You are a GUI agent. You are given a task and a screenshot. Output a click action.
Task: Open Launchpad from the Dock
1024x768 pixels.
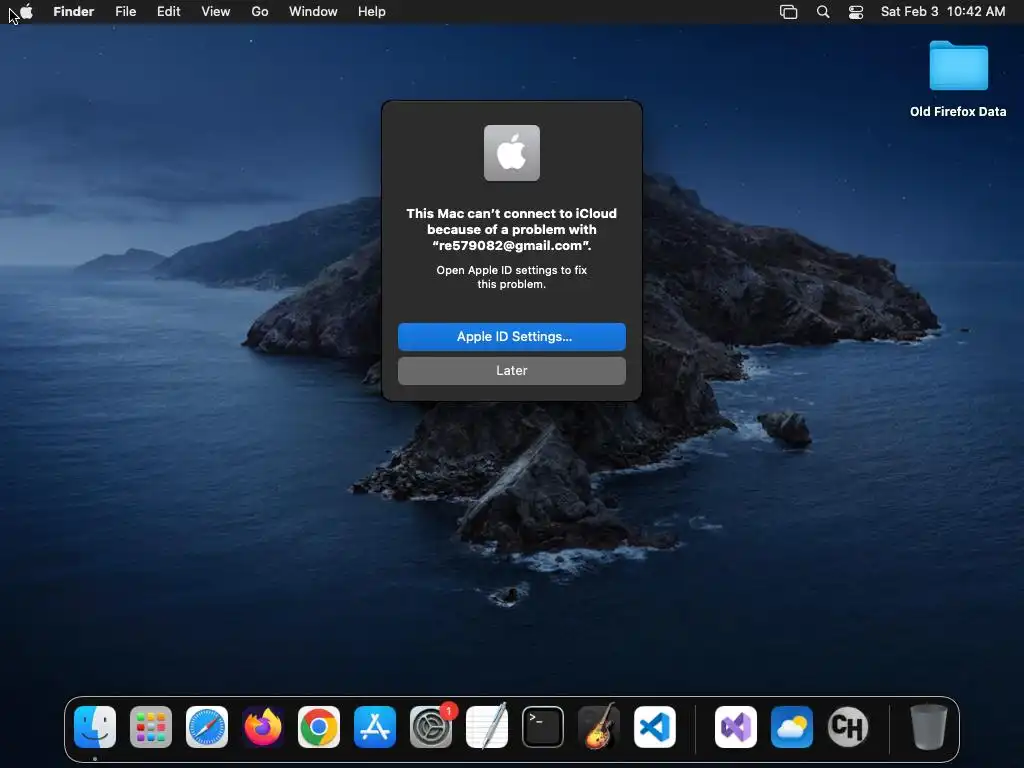point(151,727)
